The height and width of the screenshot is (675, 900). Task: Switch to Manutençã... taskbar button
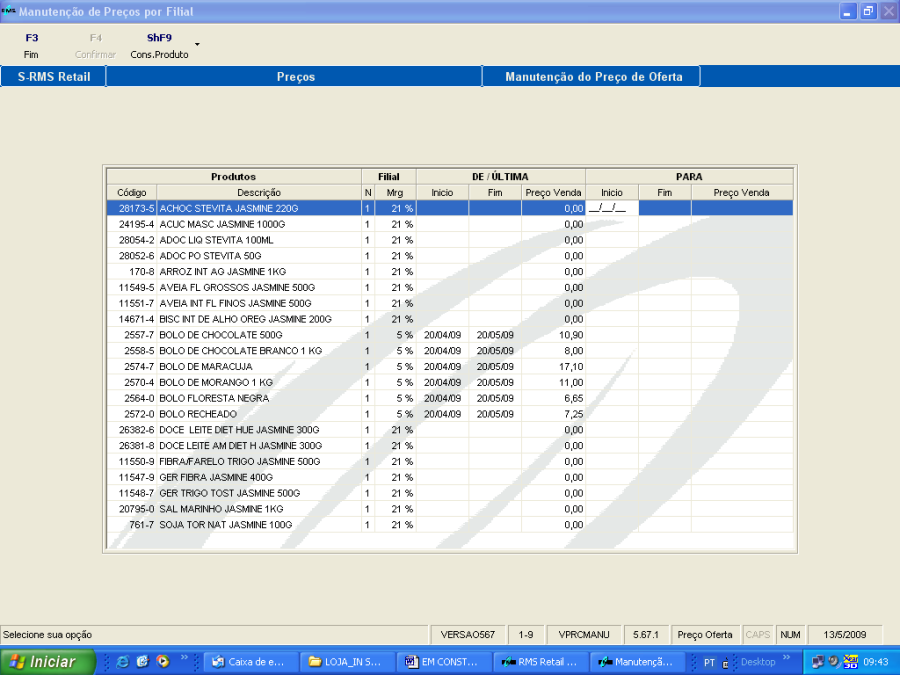tap(636, 662)
